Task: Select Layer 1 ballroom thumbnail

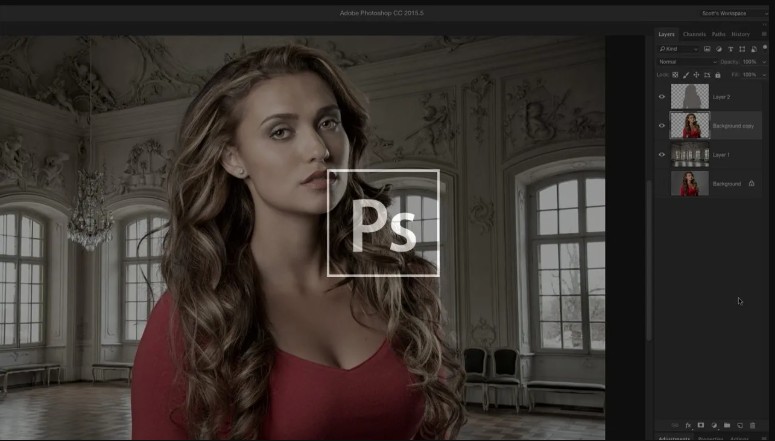Action: [x=689, y=155]
